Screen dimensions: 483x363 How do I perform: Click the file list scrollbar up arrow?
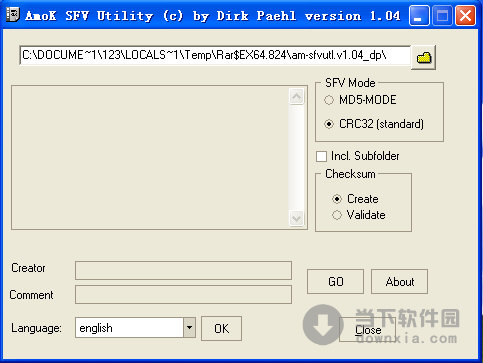coord(296,97)
